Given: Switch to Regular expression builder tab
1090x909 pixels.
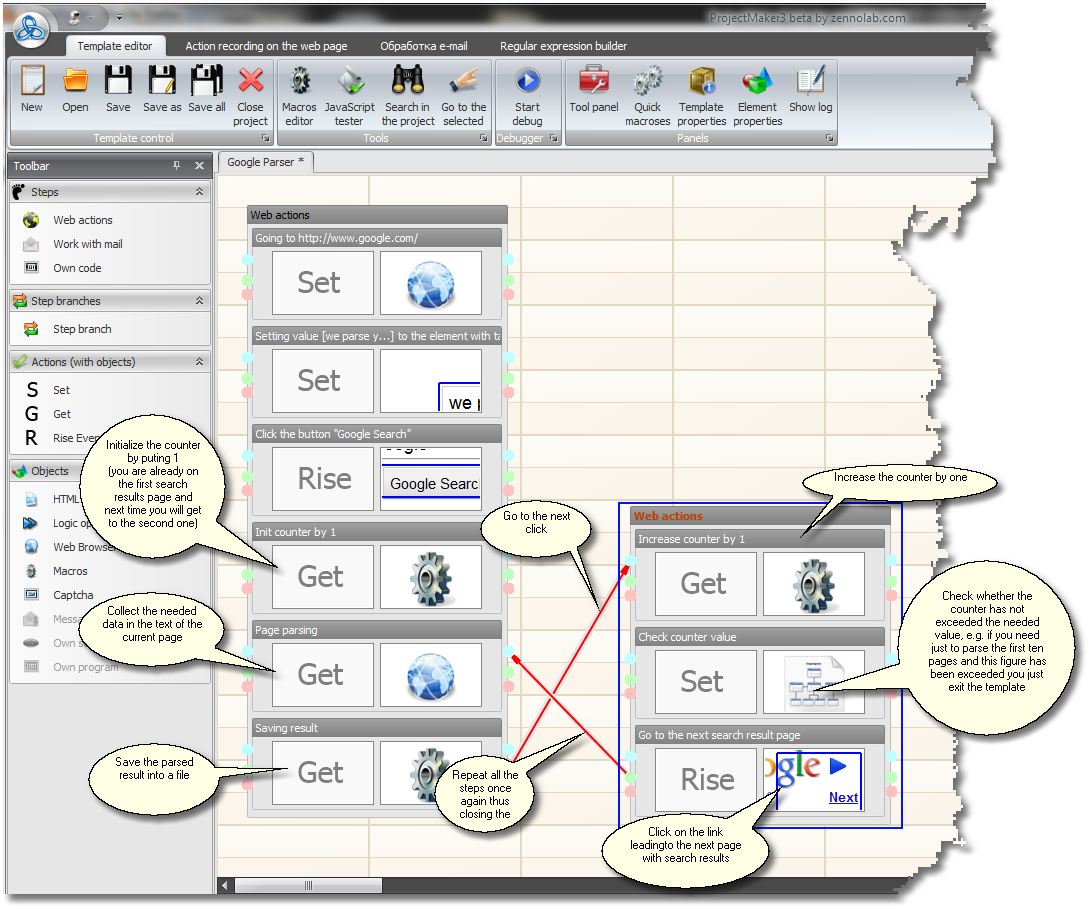Looking at the screenshot, I should 563,46.
